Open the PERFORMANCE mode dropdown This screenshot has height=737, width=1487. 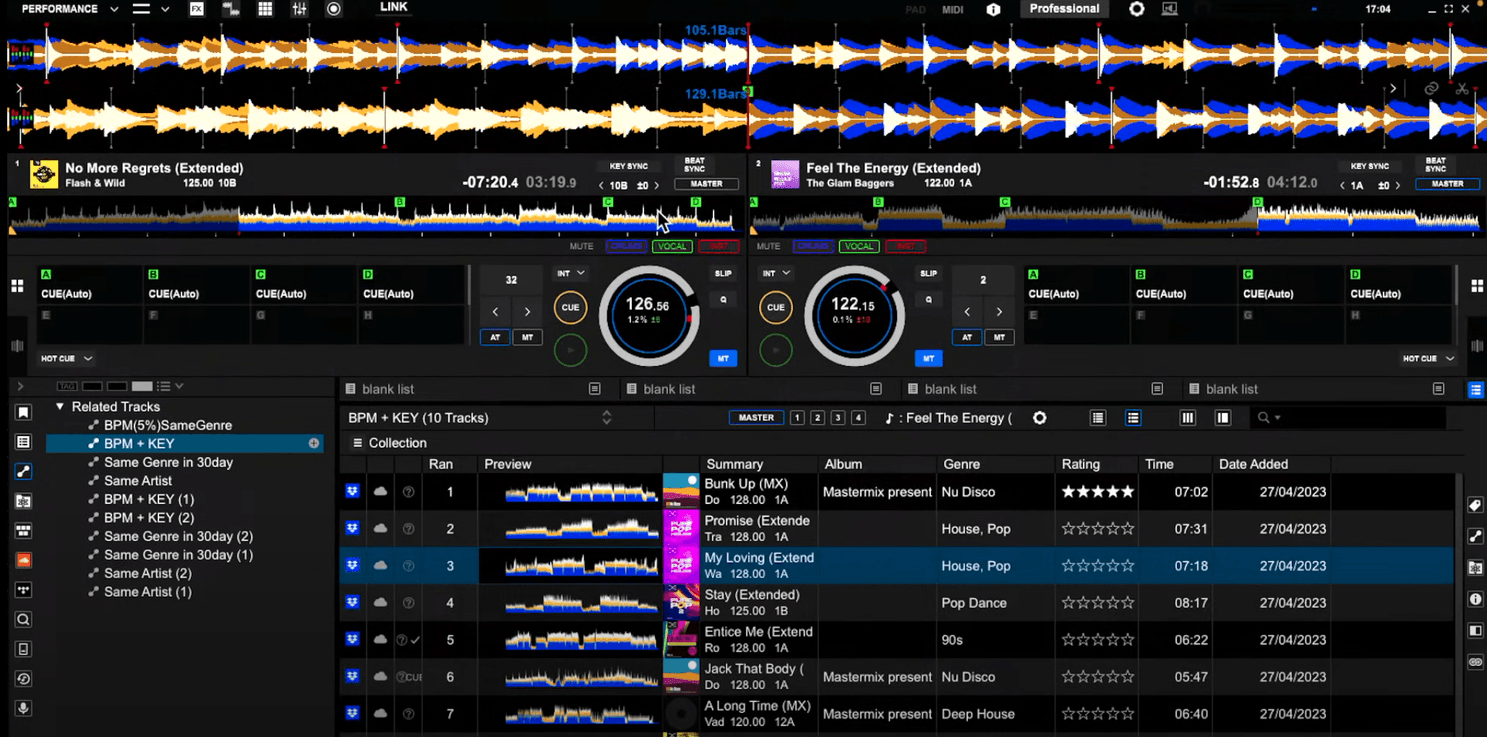[69, 9]
